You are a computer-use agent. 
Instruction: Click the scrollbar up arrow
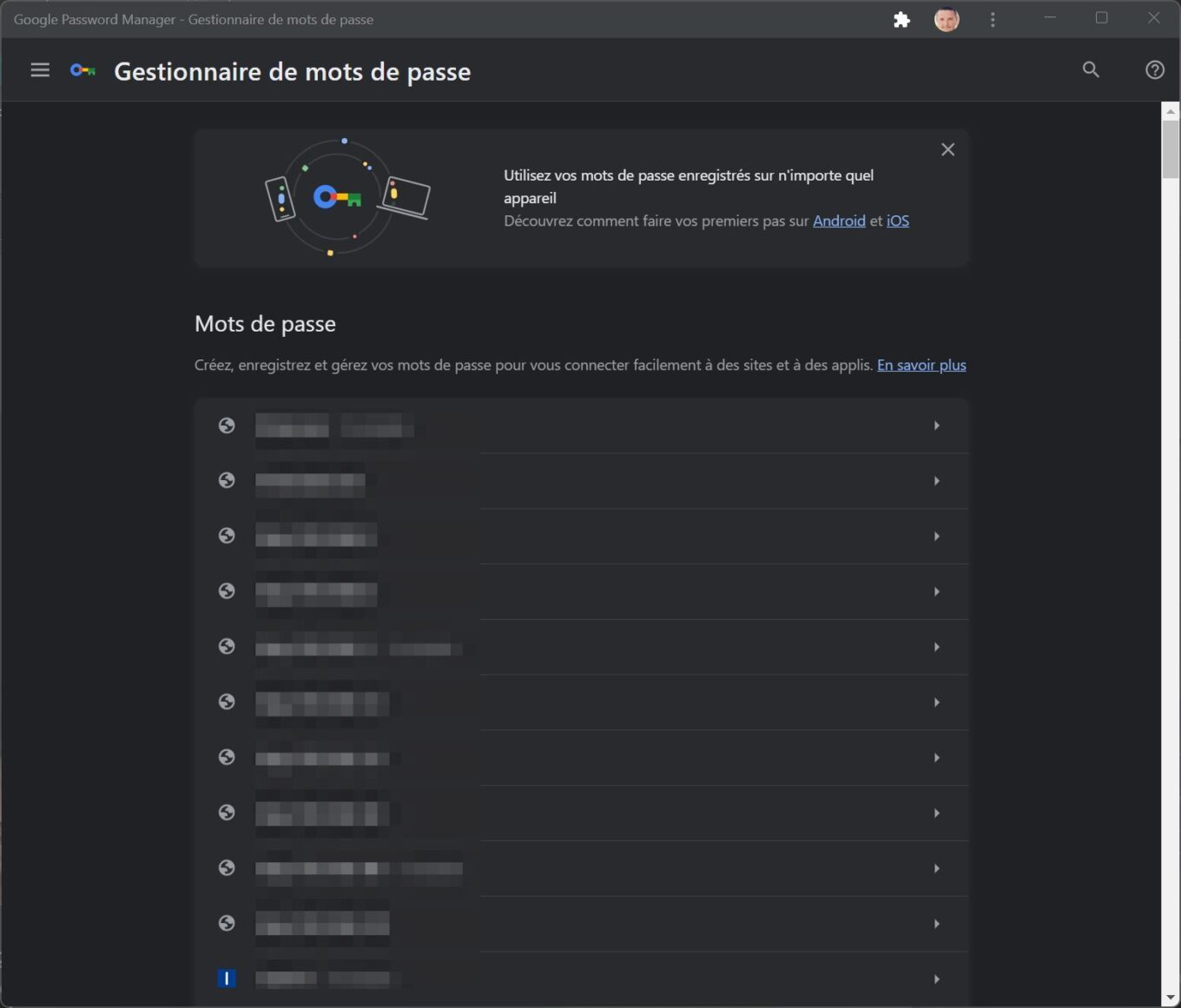click(x=1171, y=111)
